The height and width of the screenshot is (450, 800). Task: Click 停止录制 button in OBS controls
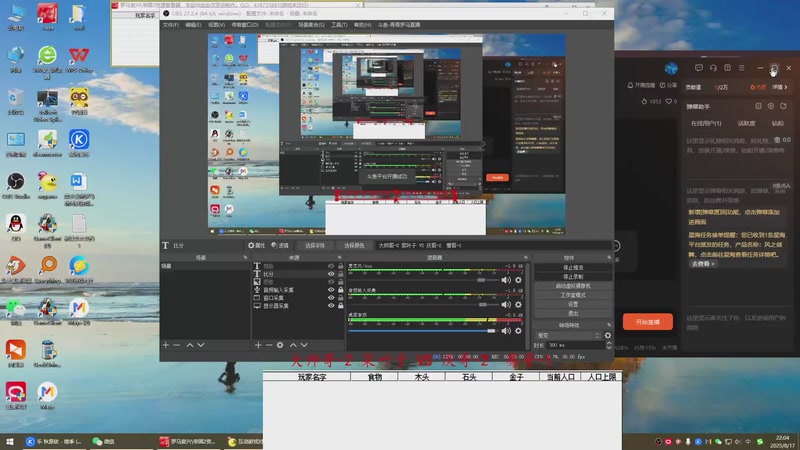pyautogui.click(x=573, y=277)
